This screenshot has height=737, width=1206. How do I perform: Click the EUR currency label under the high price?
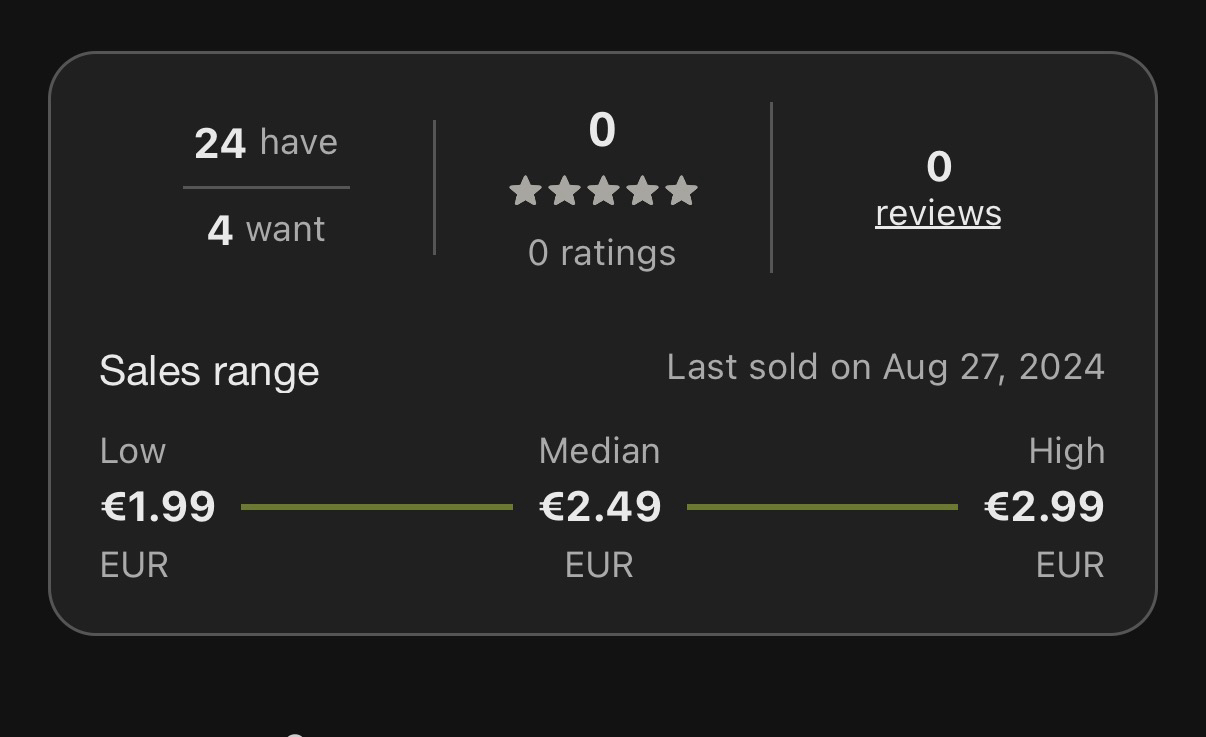(x=1070, y=566)
